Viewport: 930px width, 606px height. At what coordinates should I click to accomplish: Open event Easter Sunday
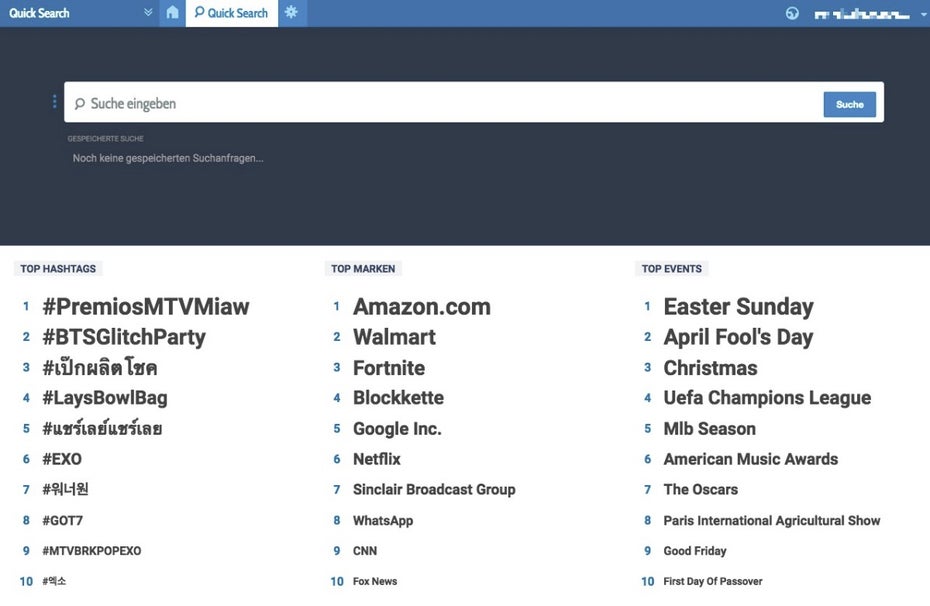[738, 307]
